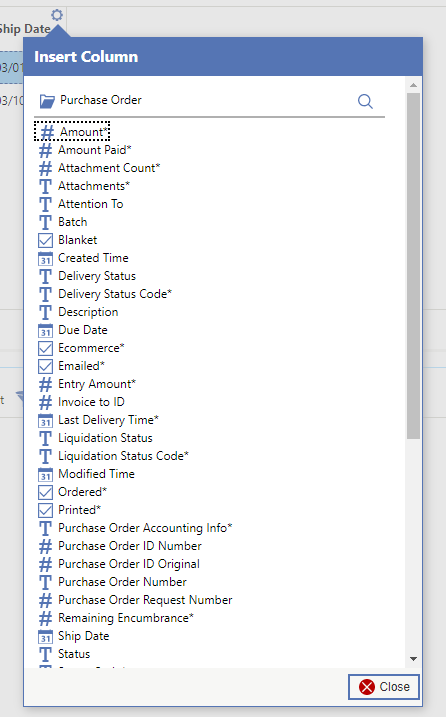Click the checkbox icon for Printed
446x717 pixels.
point(45,510)
